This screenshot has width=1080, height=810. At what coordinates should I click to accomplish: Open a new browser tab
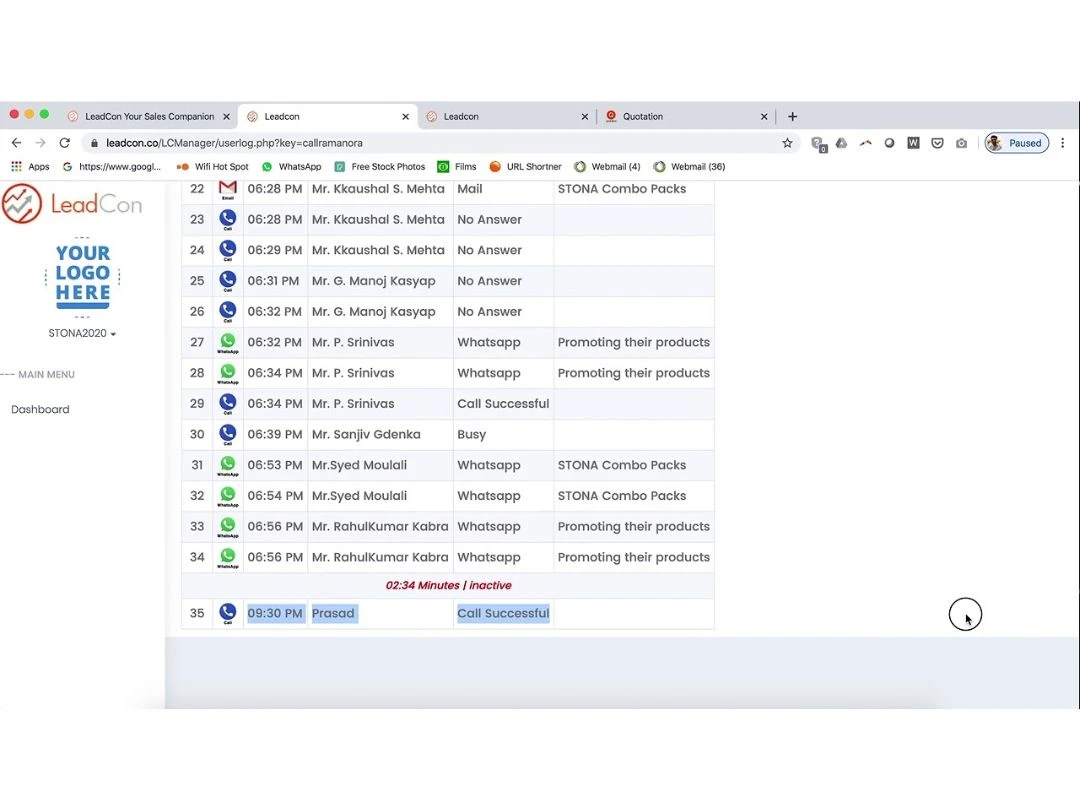pyautogui.click(x=792, y=117)
